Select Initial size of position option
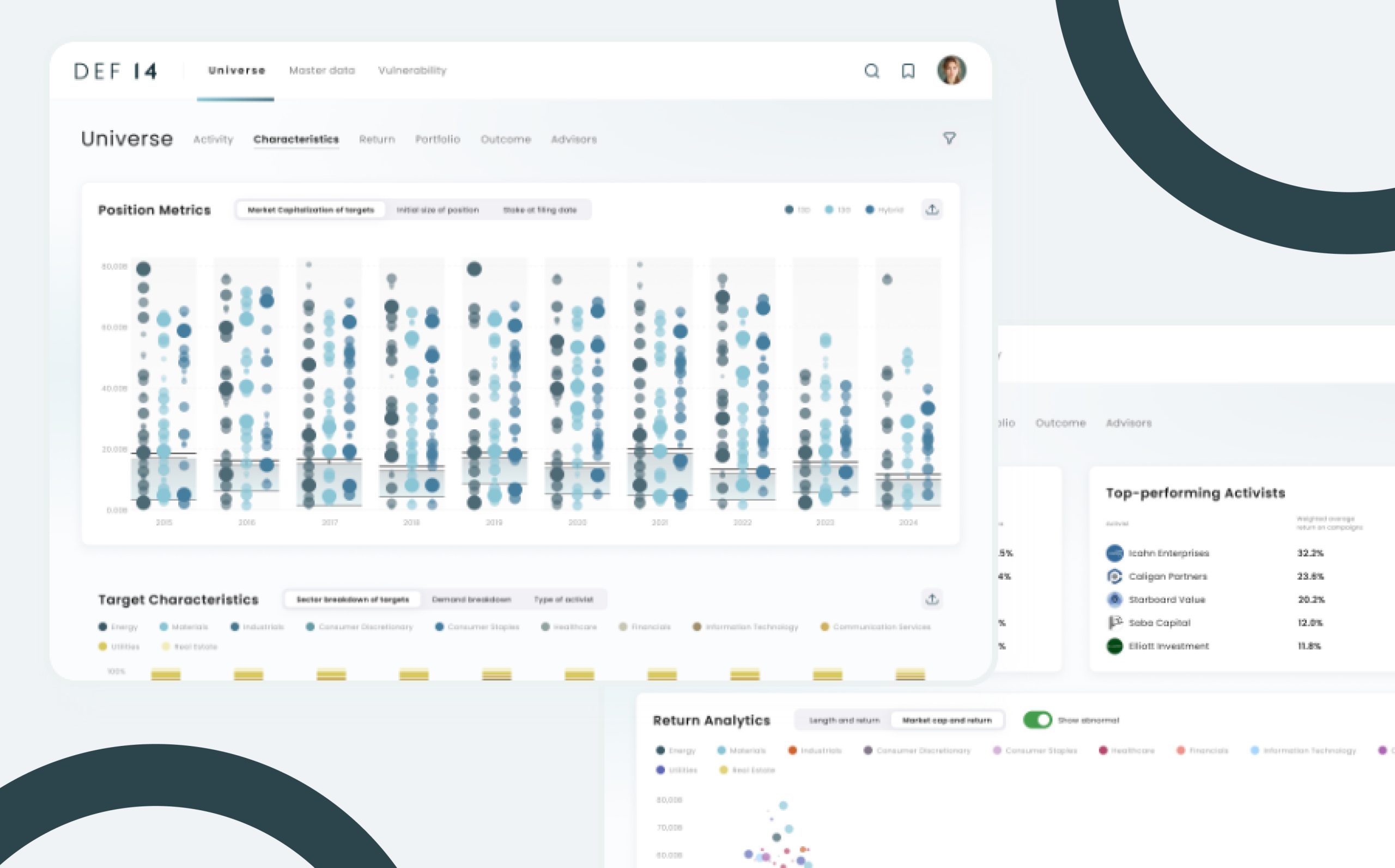The width and height of the screenshot is (1395, 868). coord(438,210)
